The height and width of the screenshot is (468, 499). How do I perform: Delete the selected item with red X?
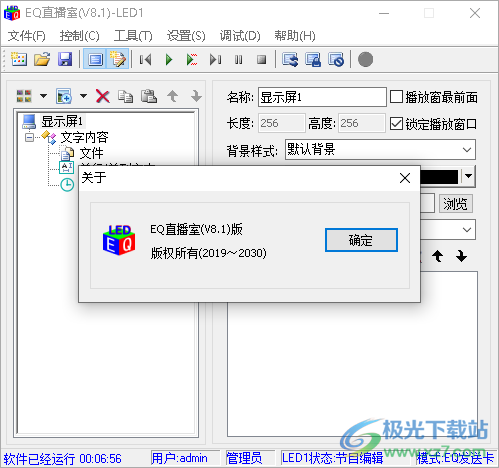tap(103, 96)
